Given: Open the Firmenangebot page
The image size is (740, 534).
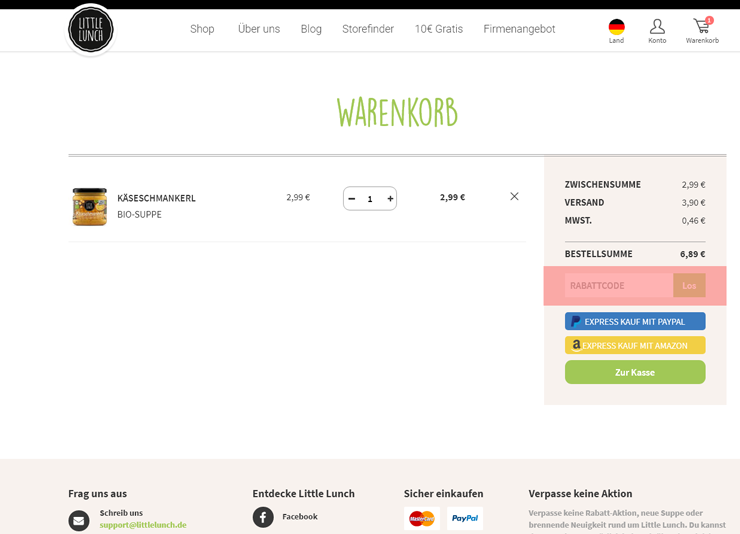Looking at the screenshot, I should [519, 29].
